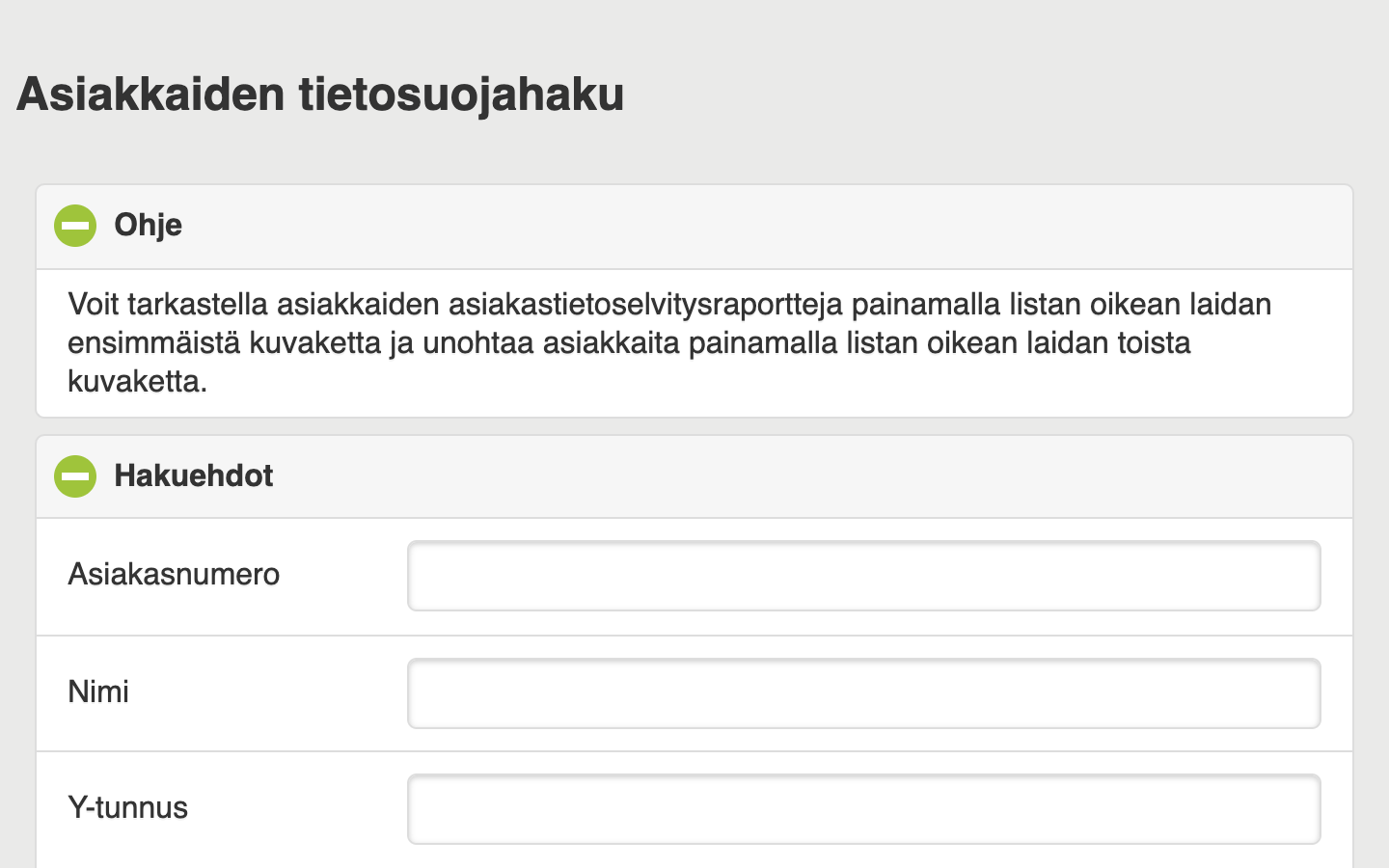This screenshot has width=1389, height=868.
Task: Click the Asiakasnumero field label
Action: point(174,575)
